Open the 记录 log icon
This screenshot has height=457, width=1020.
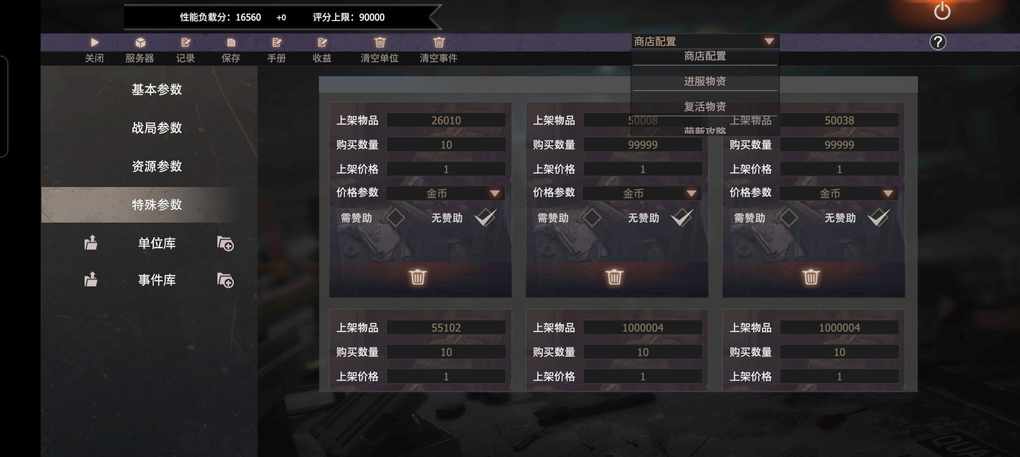185,43
